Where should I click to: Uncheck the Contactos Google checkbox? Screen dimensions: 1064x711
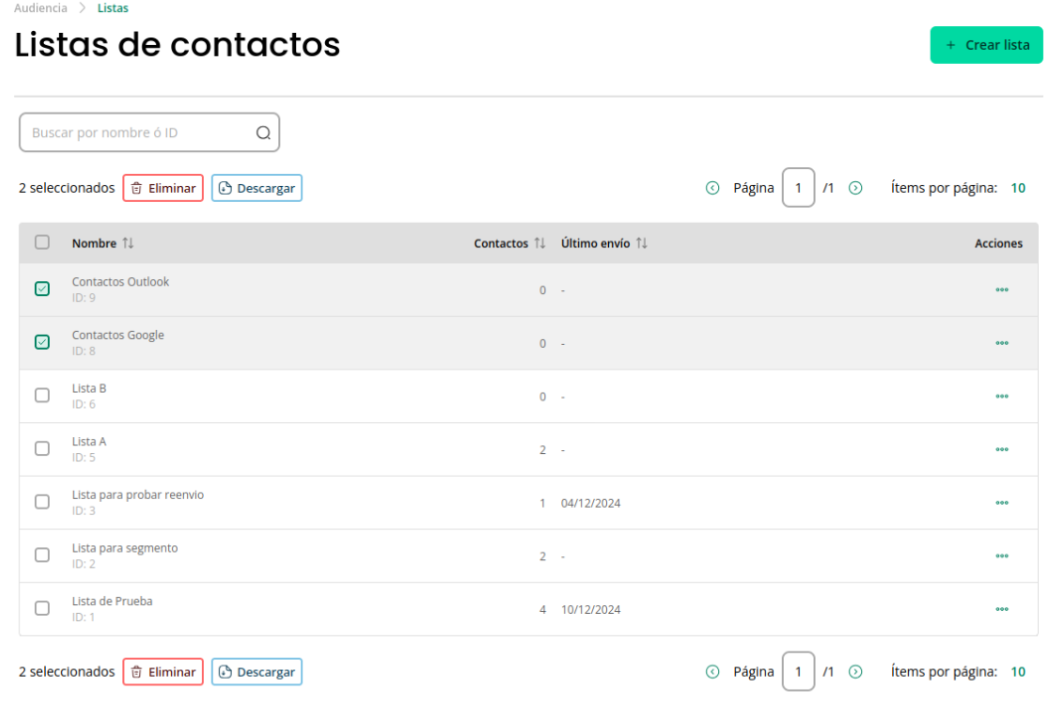42,342
